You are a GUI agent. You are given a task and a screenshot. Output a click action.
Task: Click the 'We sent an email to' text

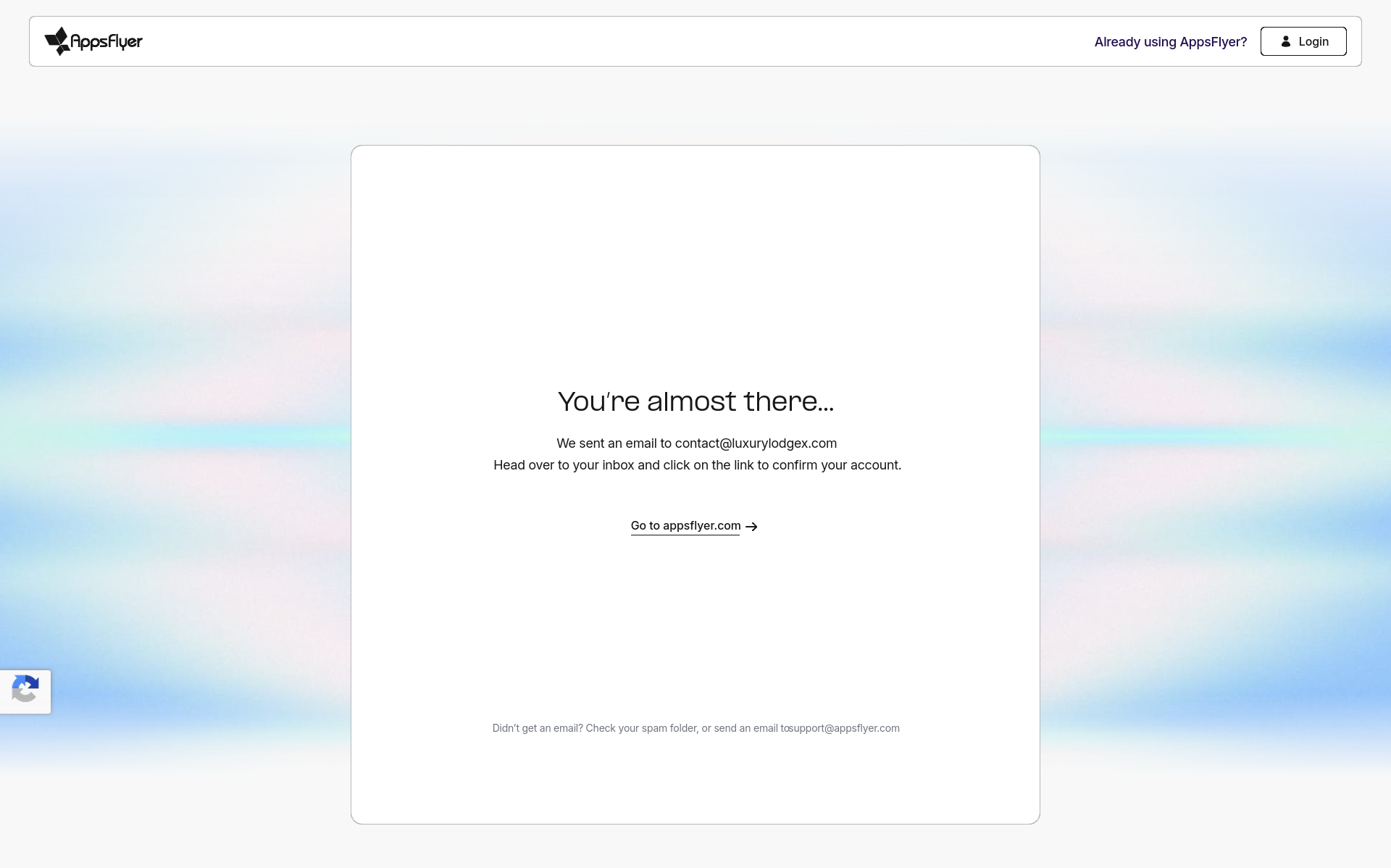614,443
